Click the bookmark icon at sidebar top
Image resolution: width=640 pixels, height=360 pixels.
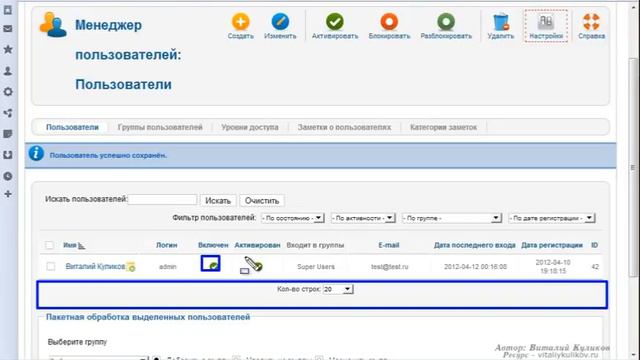pos(8,9)
